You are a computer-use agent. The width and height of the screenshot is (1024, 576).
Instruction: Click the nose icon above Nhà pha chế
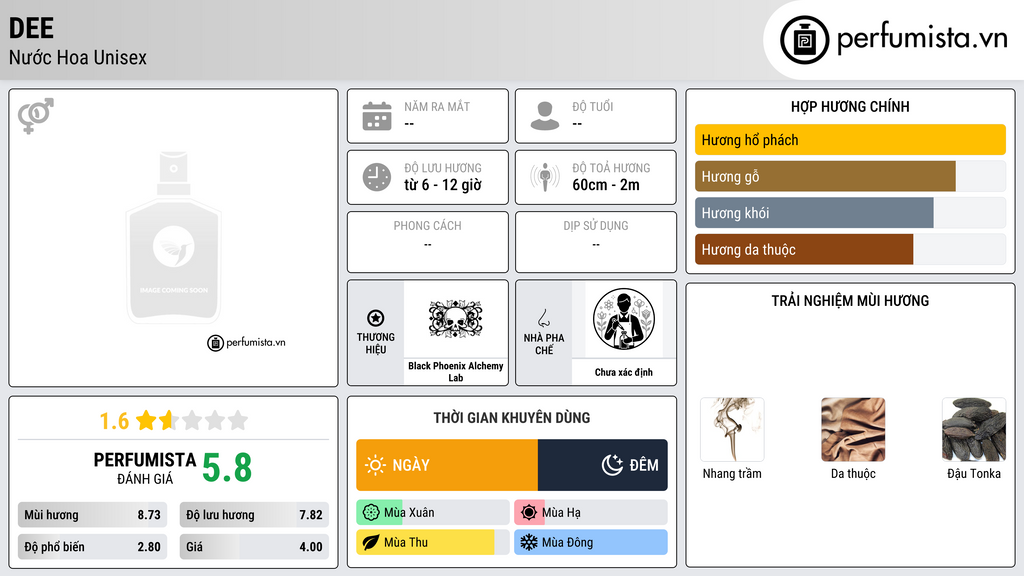tap(543, 318)
